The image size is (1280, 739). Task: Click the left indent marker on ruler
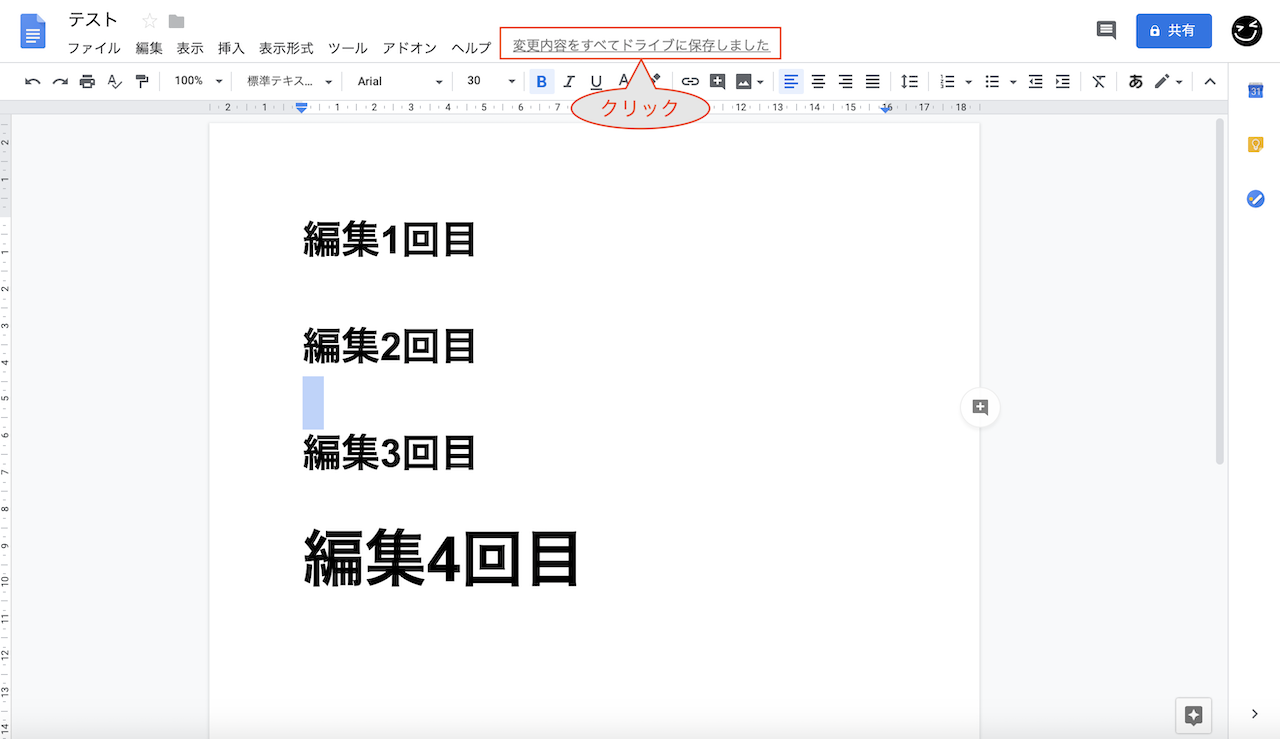click(x=301, y=108)
